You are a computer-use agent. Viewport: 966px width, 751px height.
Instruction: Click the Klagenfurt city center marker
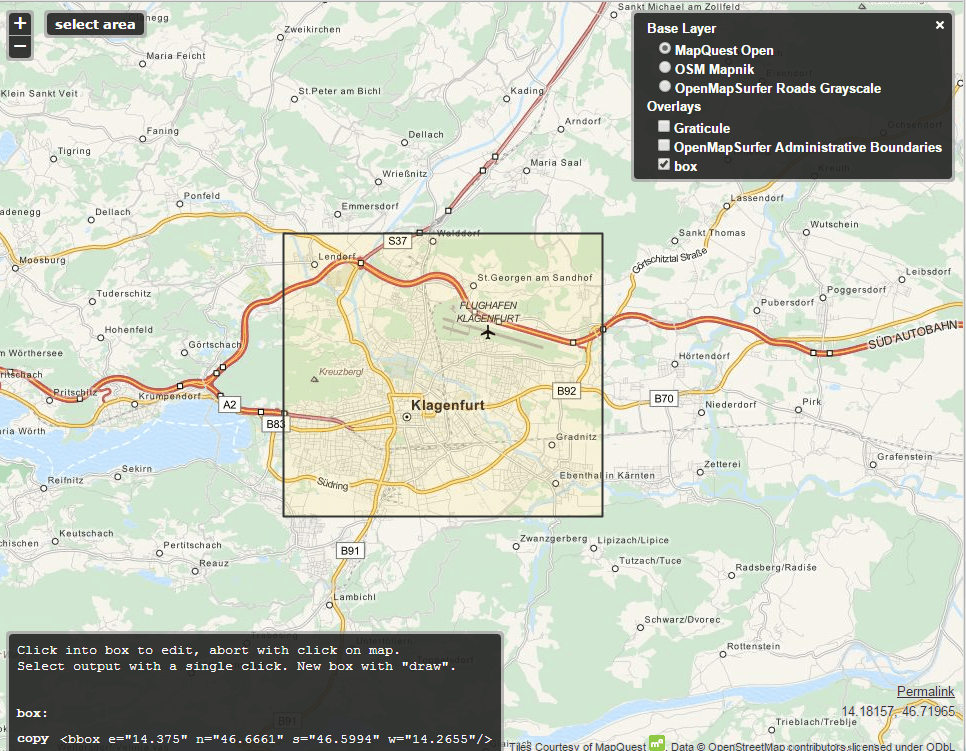click(x=407, y=417)
